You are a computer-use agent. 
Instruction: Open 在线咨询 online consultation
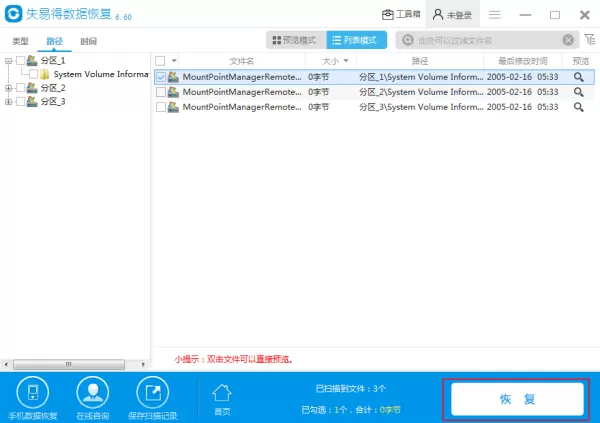[x=93, y=392]
